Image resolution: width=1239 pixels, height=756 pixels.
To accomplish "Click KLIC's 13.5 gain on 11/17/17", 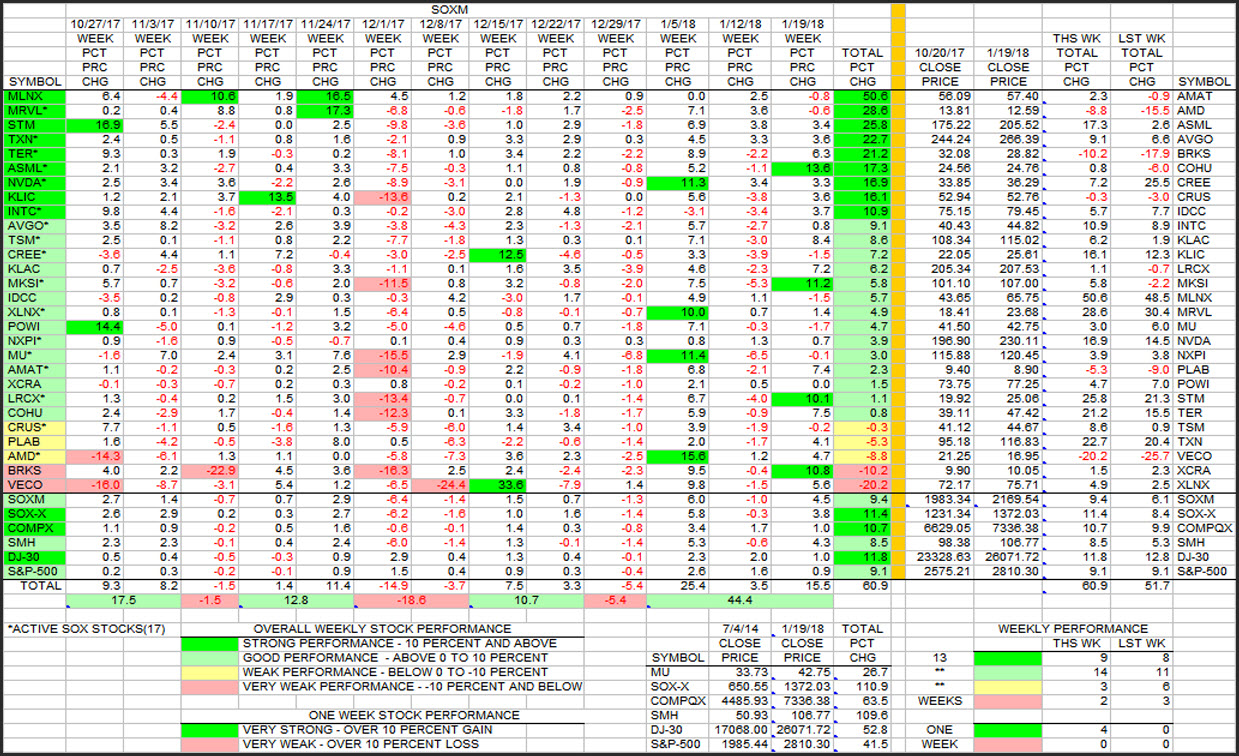I will pos(267,197).
